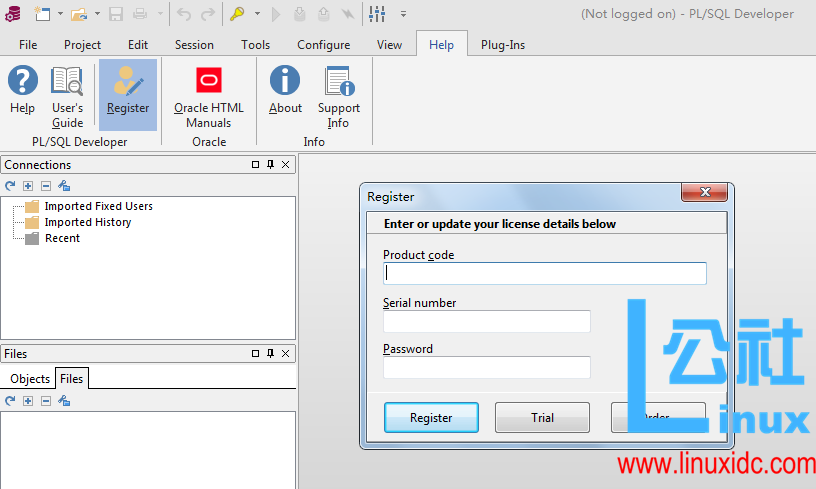Open dropdown arrow next to New icon
Viewport: 816px width, 489px height.
[59, 14]
